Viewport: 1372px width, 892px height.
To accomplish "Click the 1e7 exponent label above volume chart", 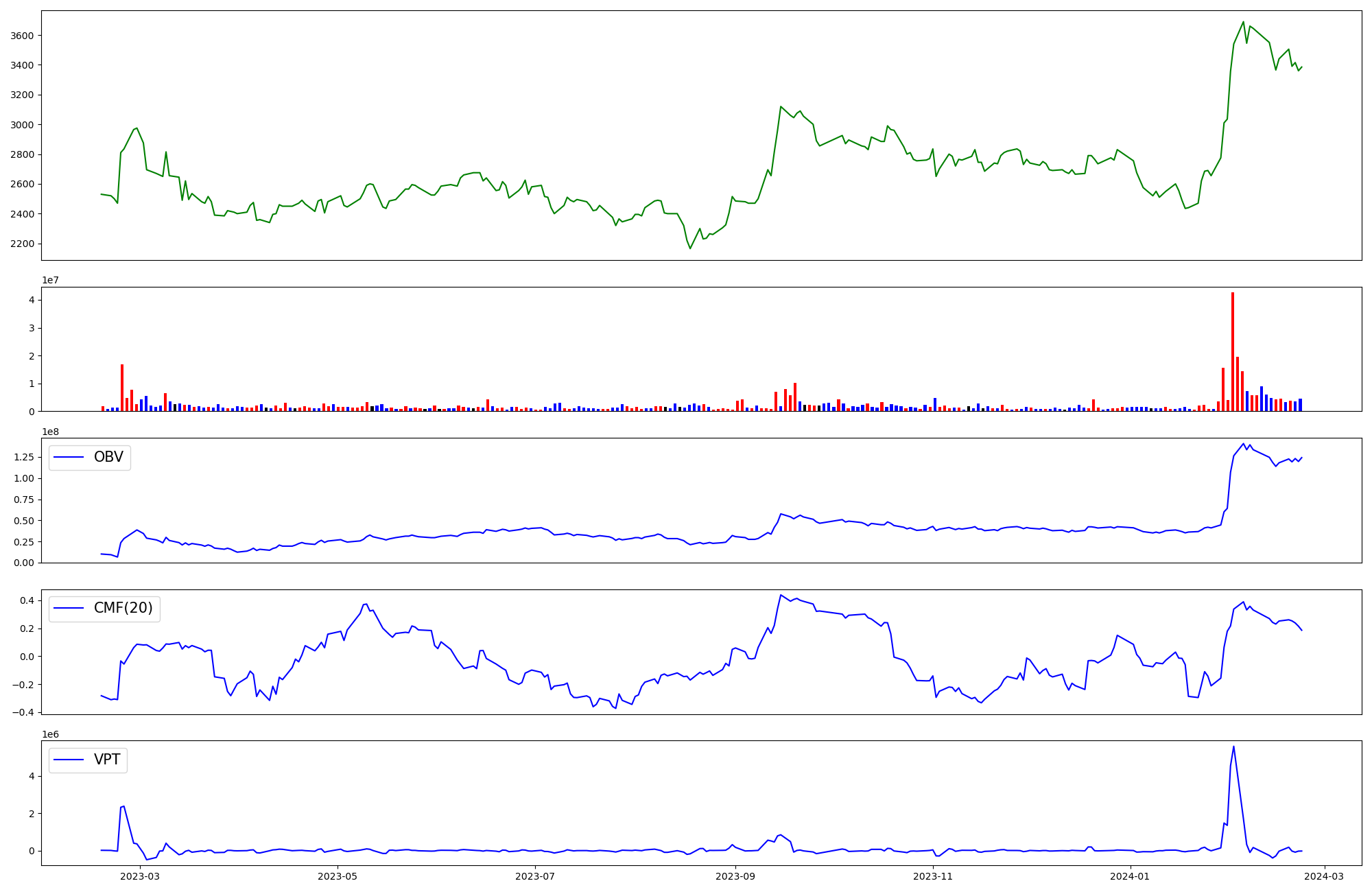I will [50, 280].
